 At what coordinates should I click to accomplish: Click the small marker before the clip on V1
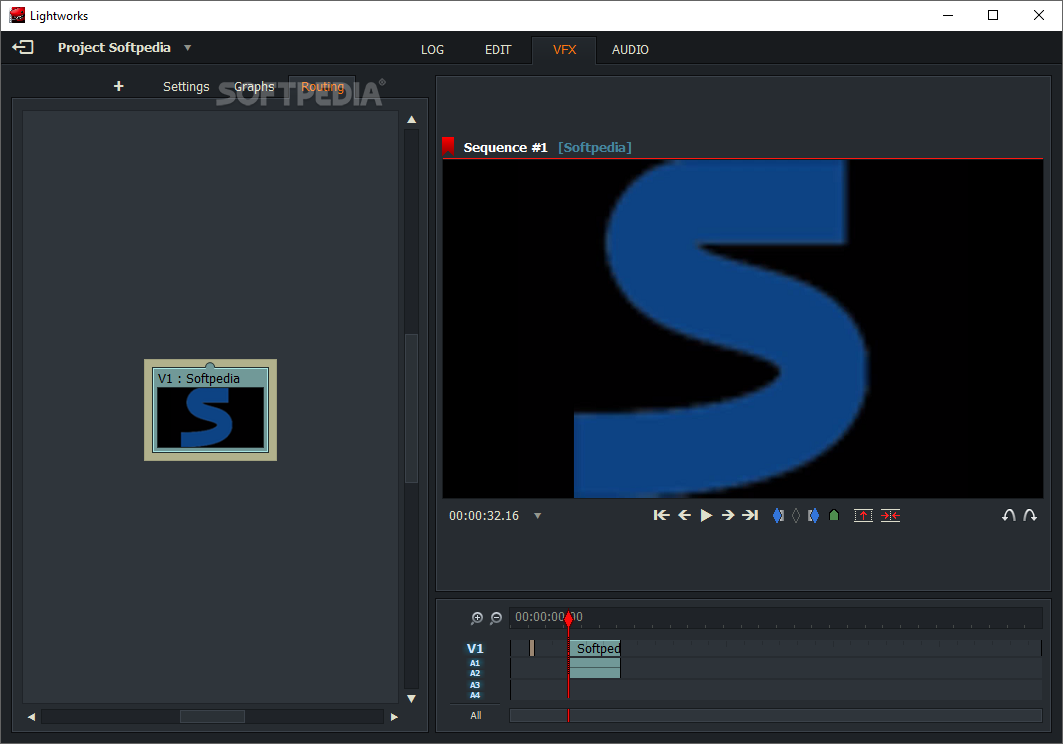click(532, 648)
